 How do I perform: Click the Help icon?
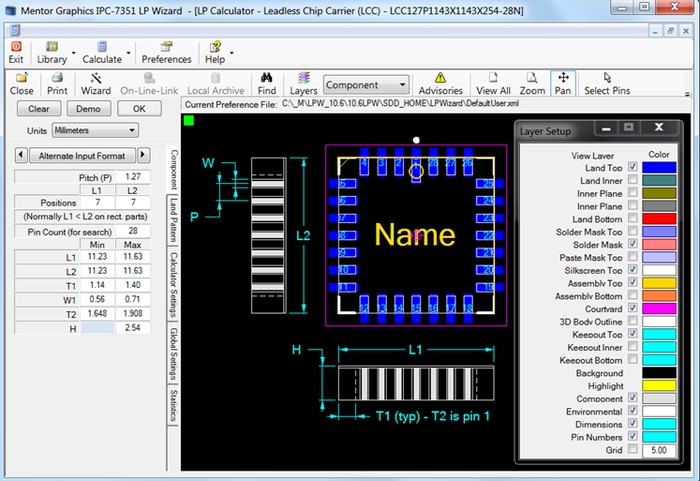click(215, 46)
